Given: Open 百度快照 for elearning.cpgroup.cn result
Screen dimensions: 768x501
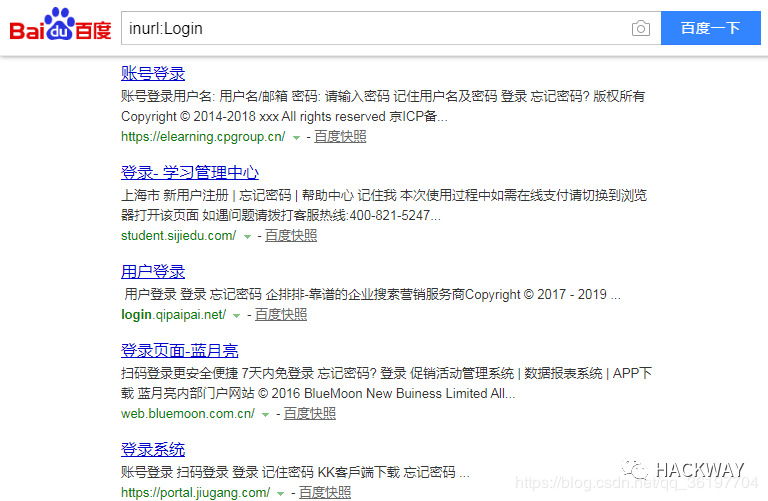Looking at the screenshot, I should click(x=340, y=137).
